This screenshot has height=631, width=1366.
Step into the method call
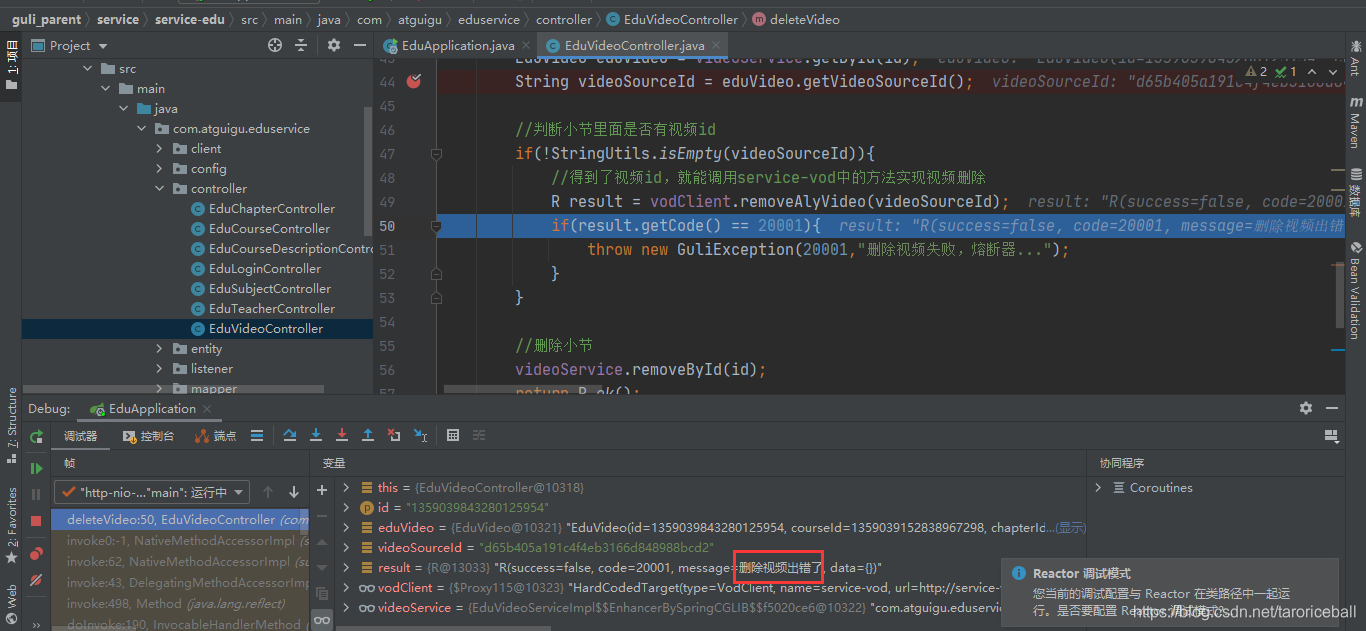click(316, 435)
